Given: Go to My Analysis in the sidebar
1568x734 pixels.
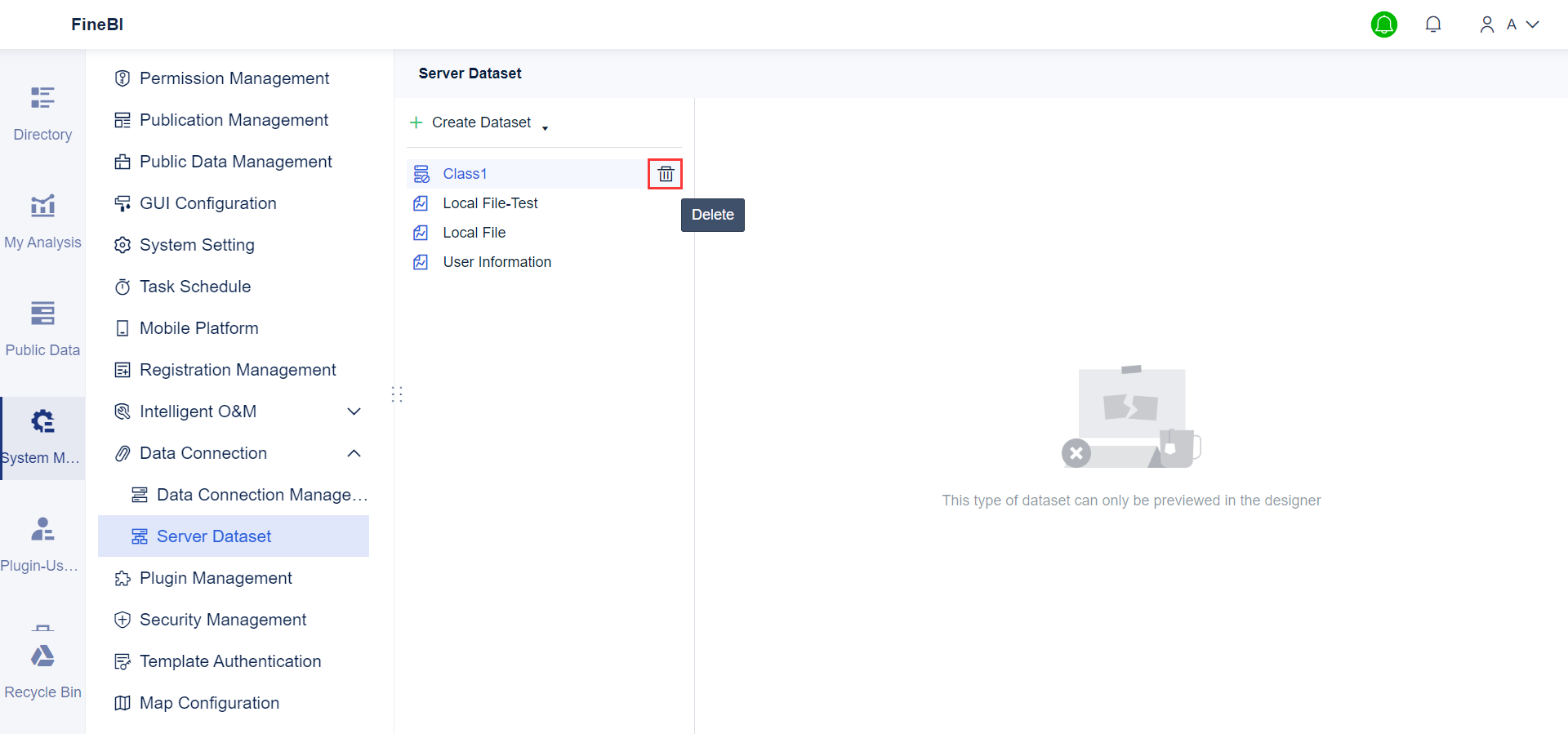Looking at the screenshot, I should [42, 220].
